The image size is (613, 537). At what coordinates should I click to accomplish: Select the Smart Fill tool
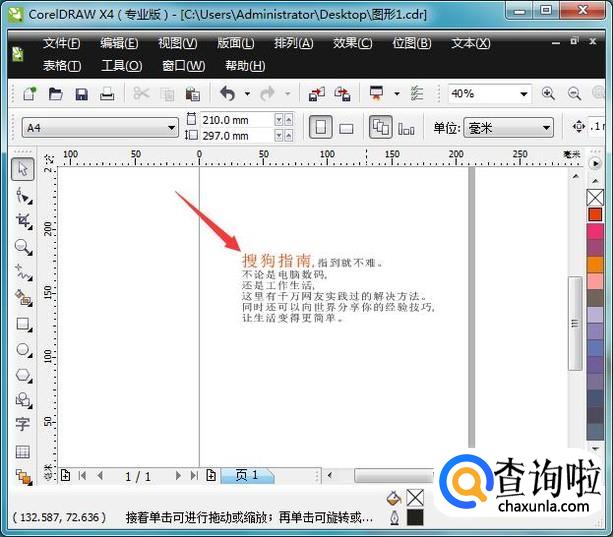[23, 298]
